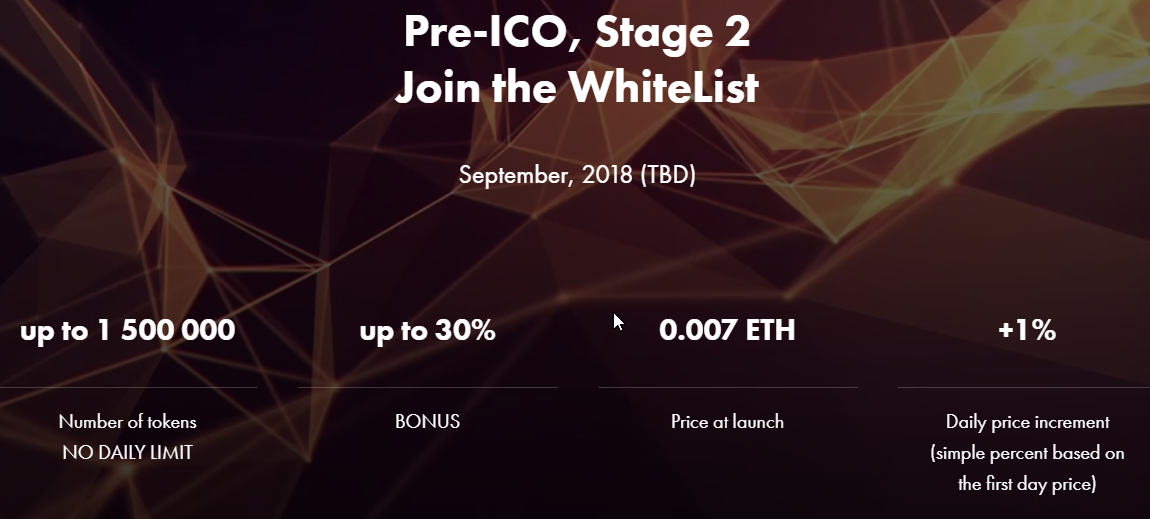
Task: Click the 'Number of tokens' label
Action: [128, 422]
